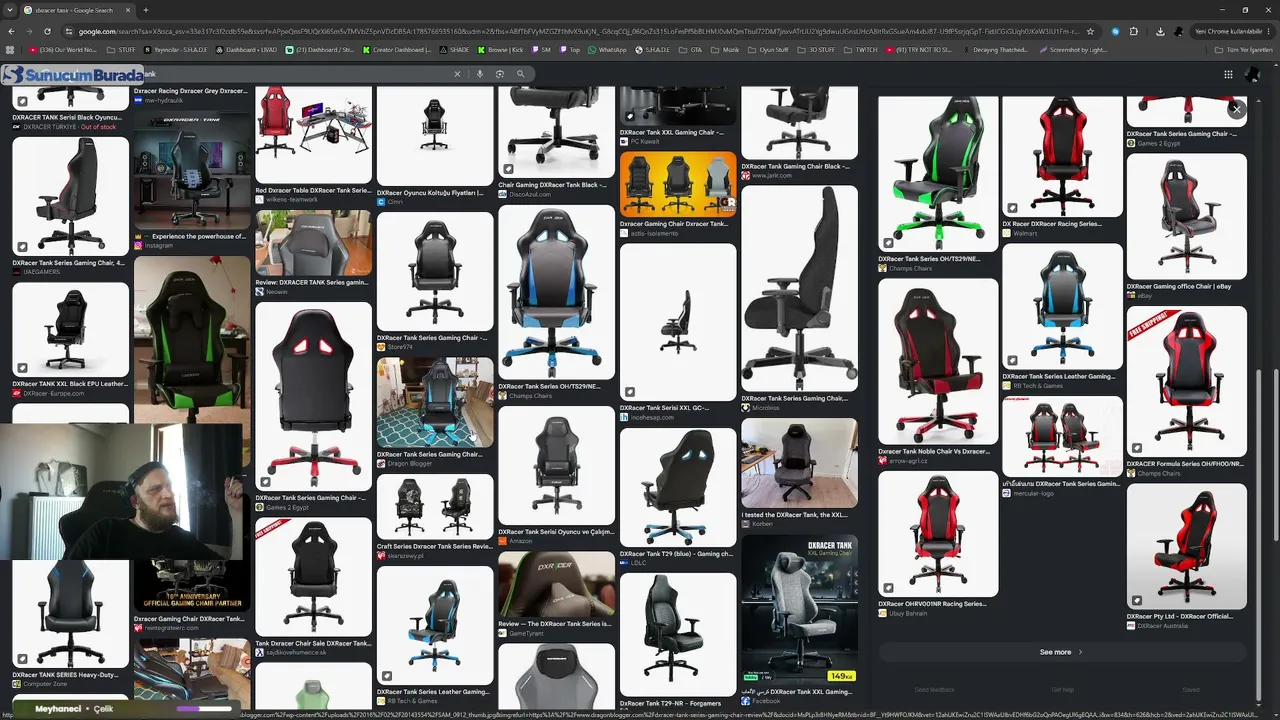1280x720 pixels.
Task: Open the site information icon in address bar
Action: (69, 31)
